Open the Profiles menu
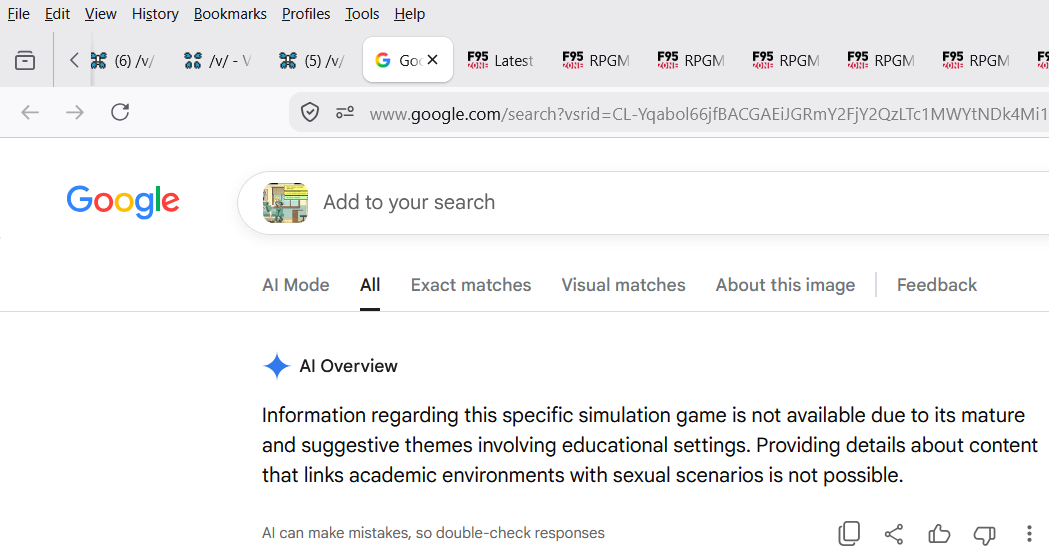 coord(306,14)
